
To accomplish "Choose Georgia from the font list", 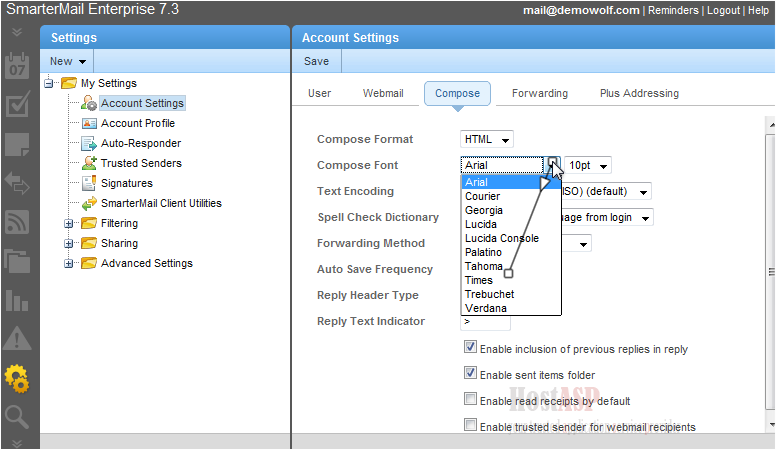I will coord(511,210).
